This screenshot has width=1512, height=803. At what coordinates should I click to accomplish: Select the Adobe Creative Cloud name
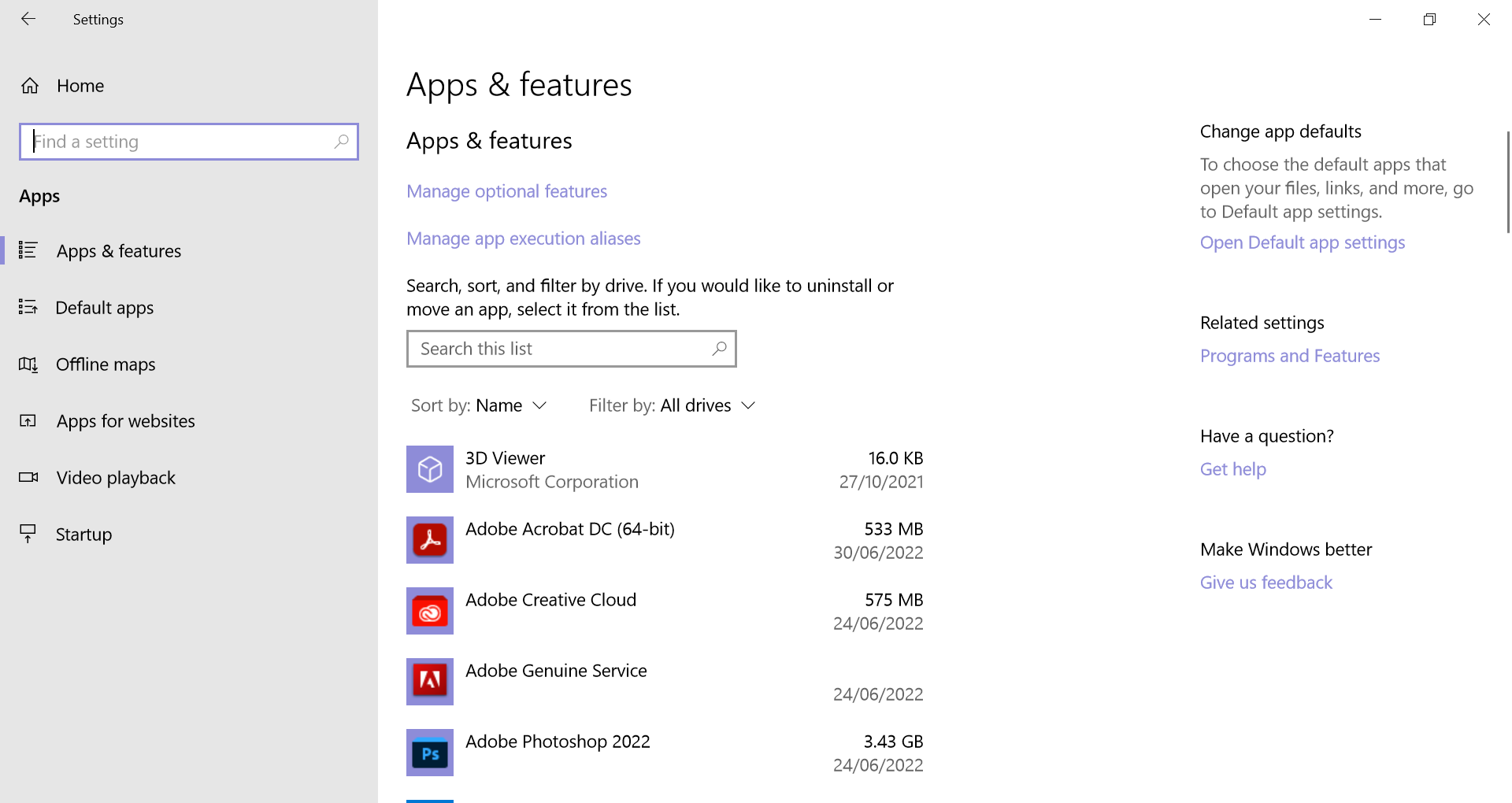[x=550, y=600]
